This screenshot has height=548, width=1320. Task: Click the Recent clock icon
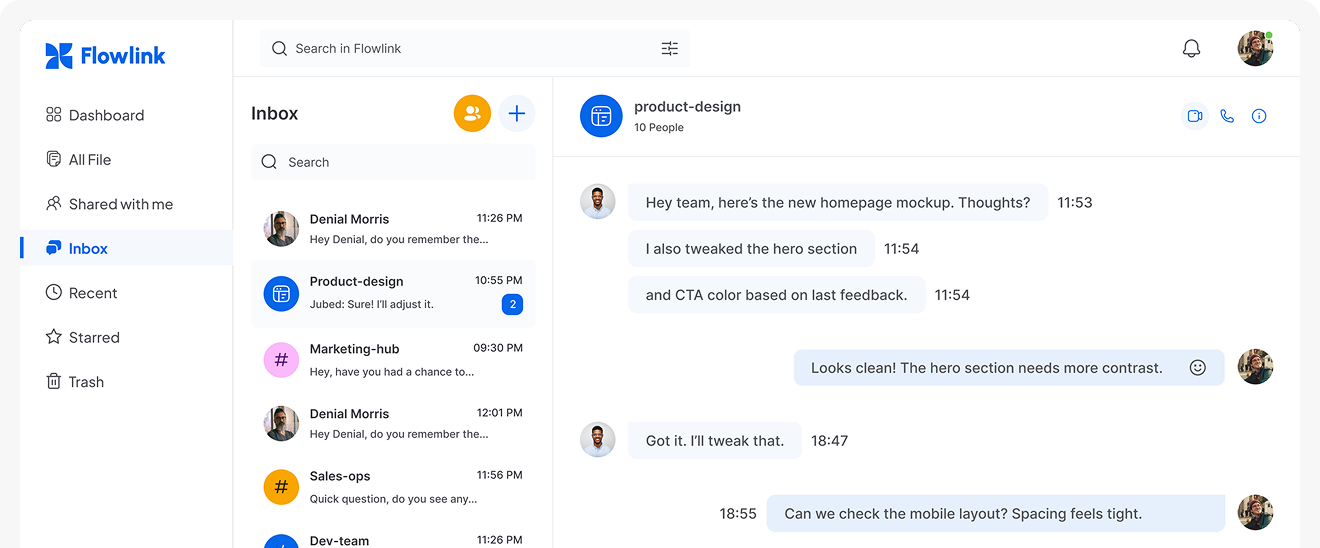point(54,292)
